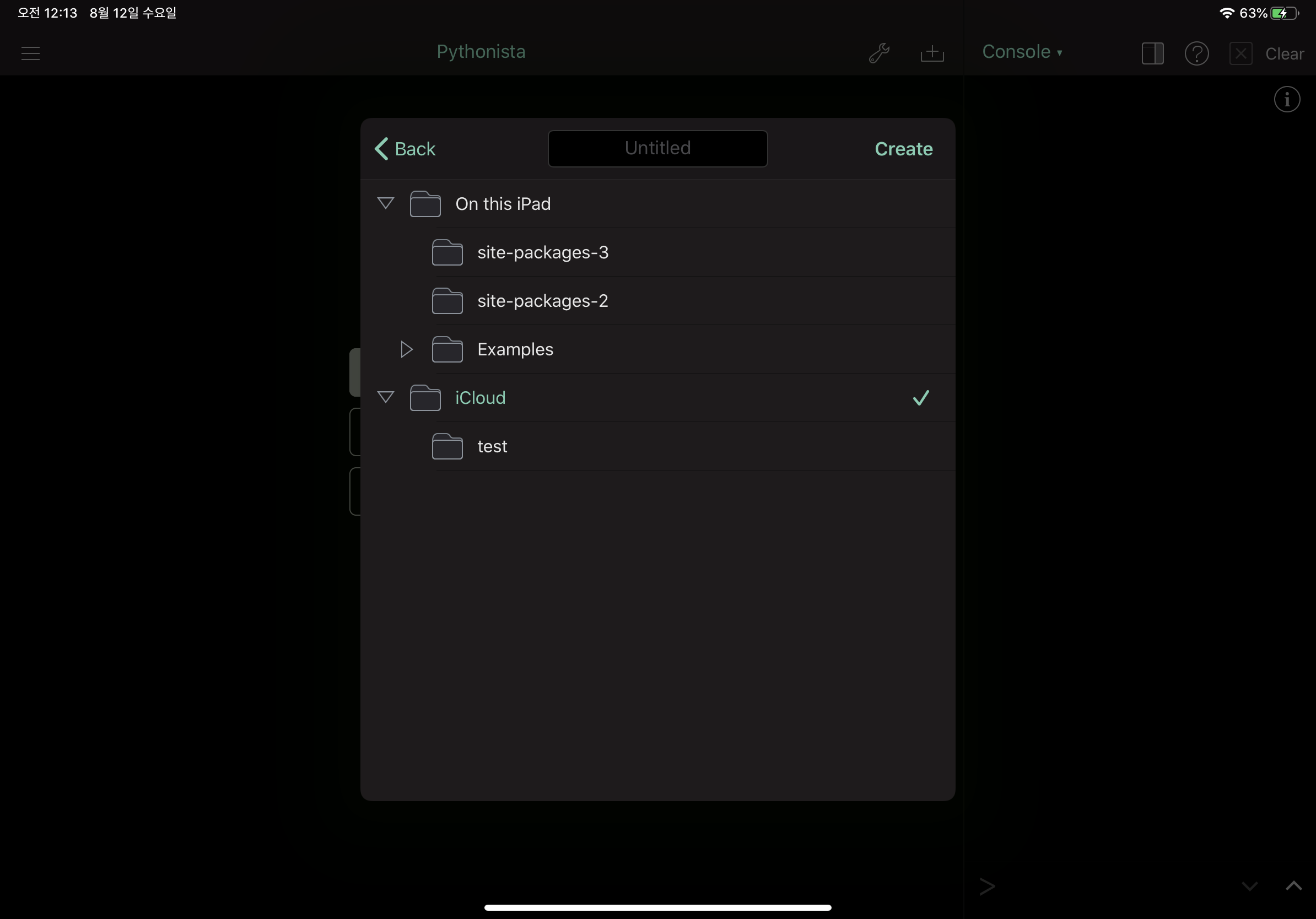Viewport: 1316px width, 919px height.
Task: Show previous console history up arrow
Action: pos(1293,886)
